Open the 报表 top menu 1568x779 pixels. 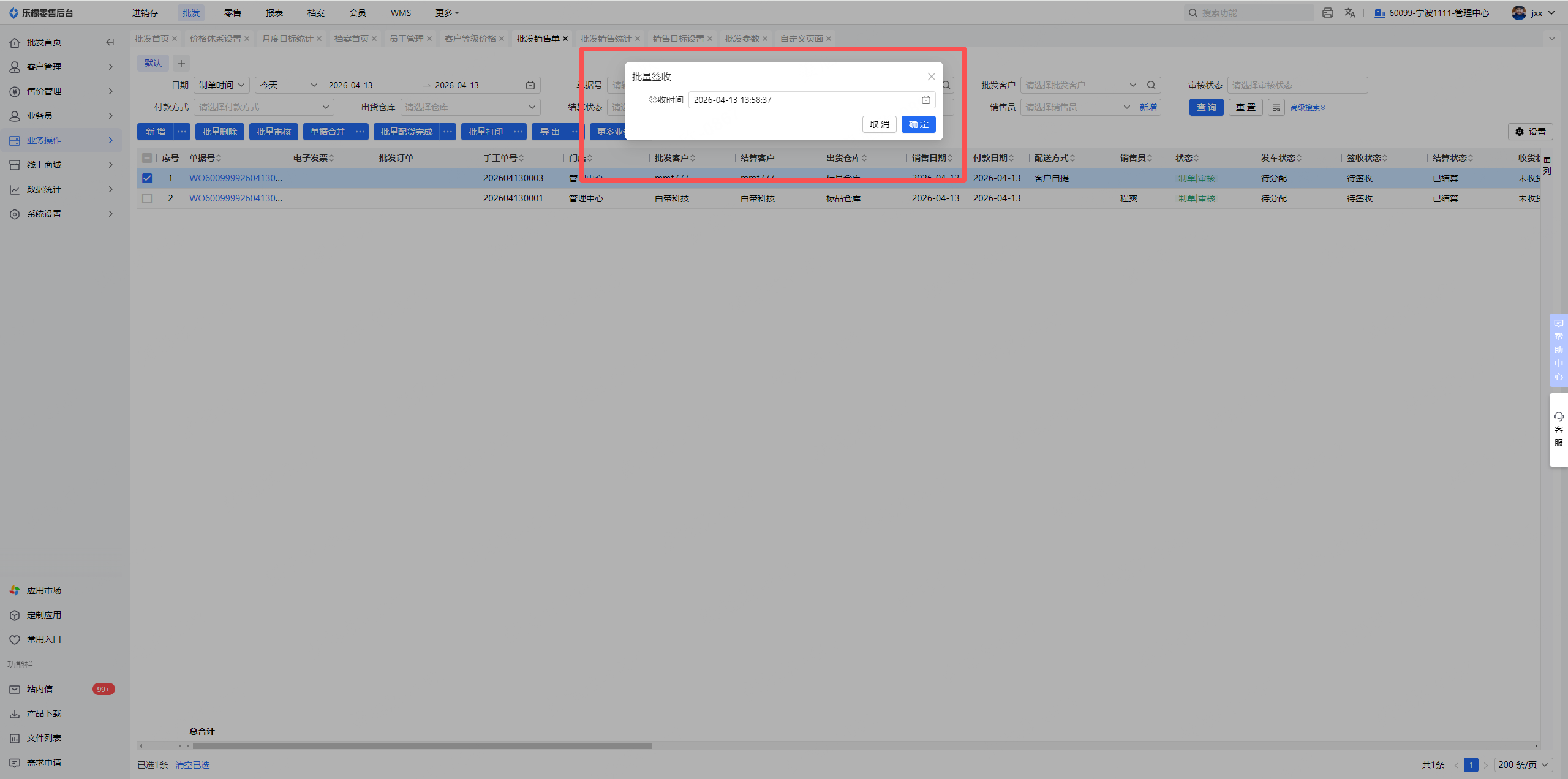pyautogui.click(x=274, y=13)
